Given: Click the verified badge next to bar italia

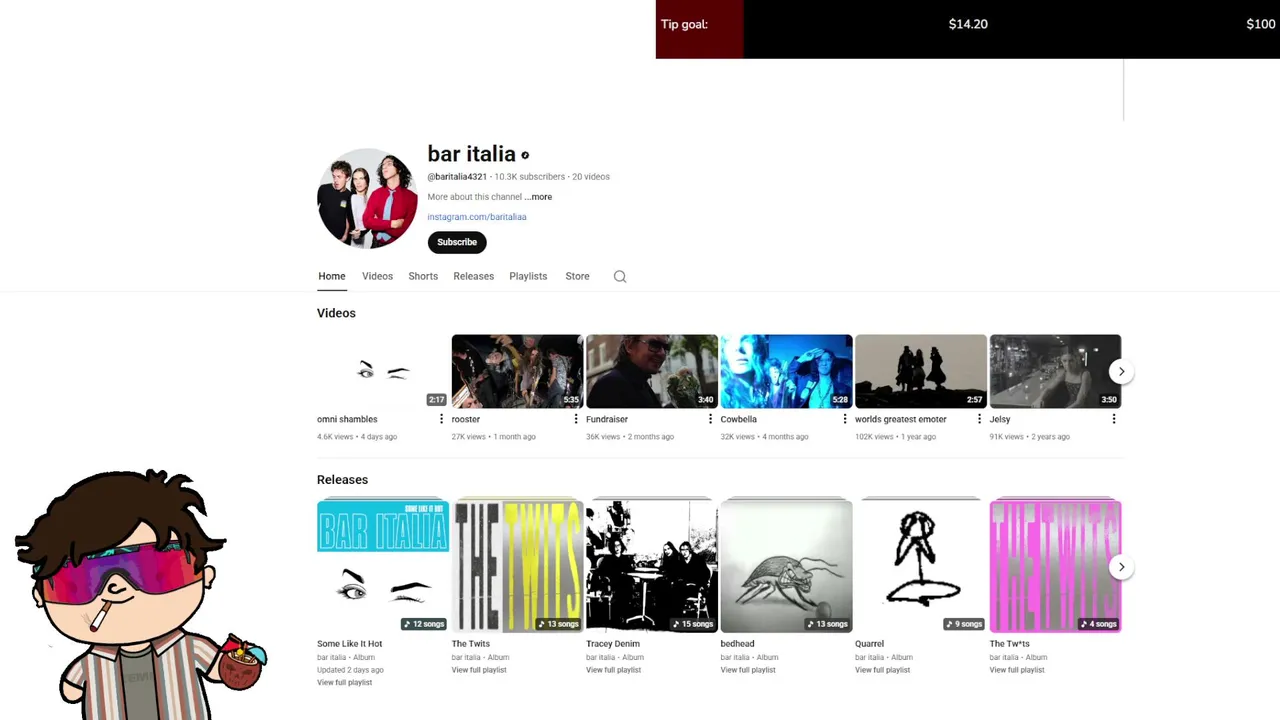Looking at the screenshot, I should coord(525,155).
